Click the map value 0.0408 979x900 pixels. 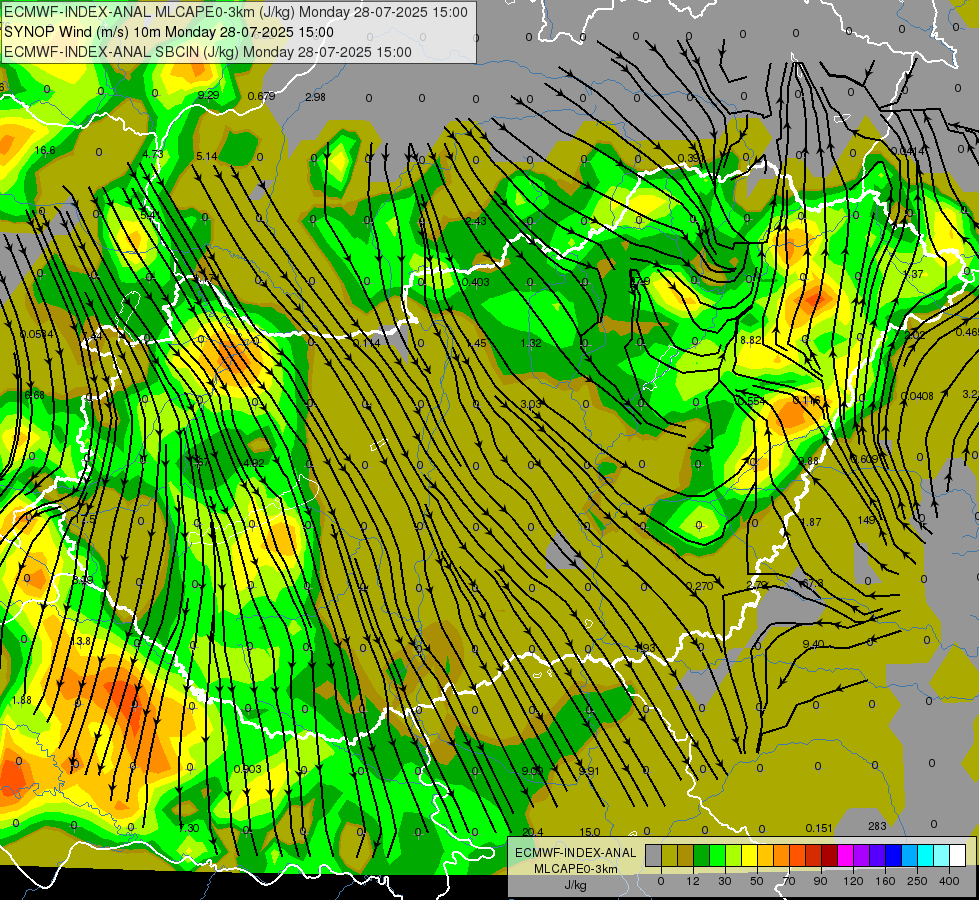(x=917, y=396)
